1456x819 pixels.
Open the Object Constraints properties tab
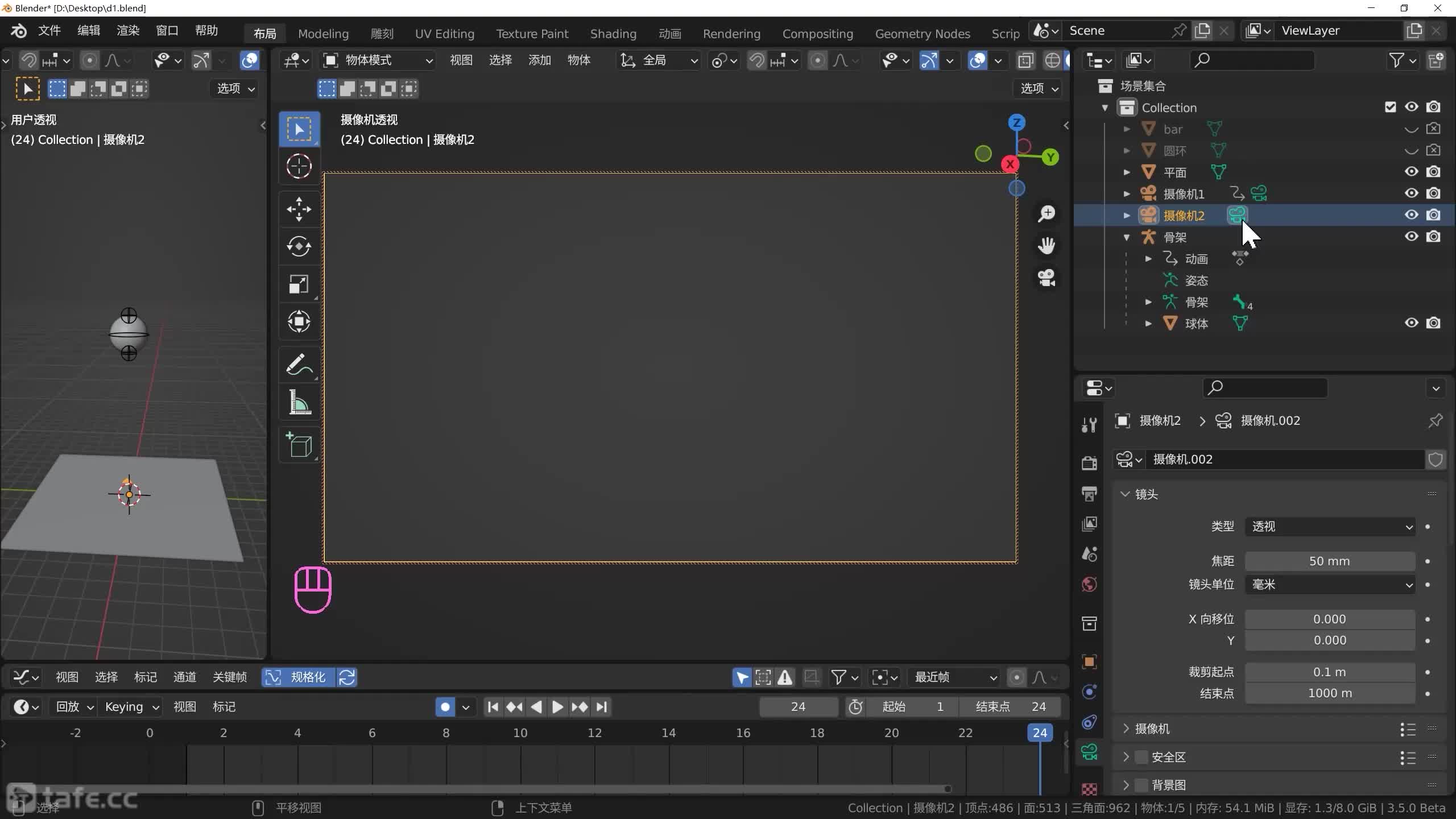tap(1089, 722)
